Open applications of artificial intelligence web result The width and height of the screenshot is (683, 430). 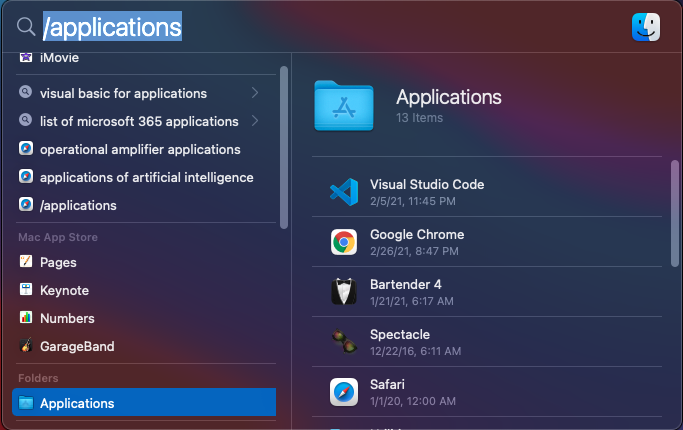point(146,177)
